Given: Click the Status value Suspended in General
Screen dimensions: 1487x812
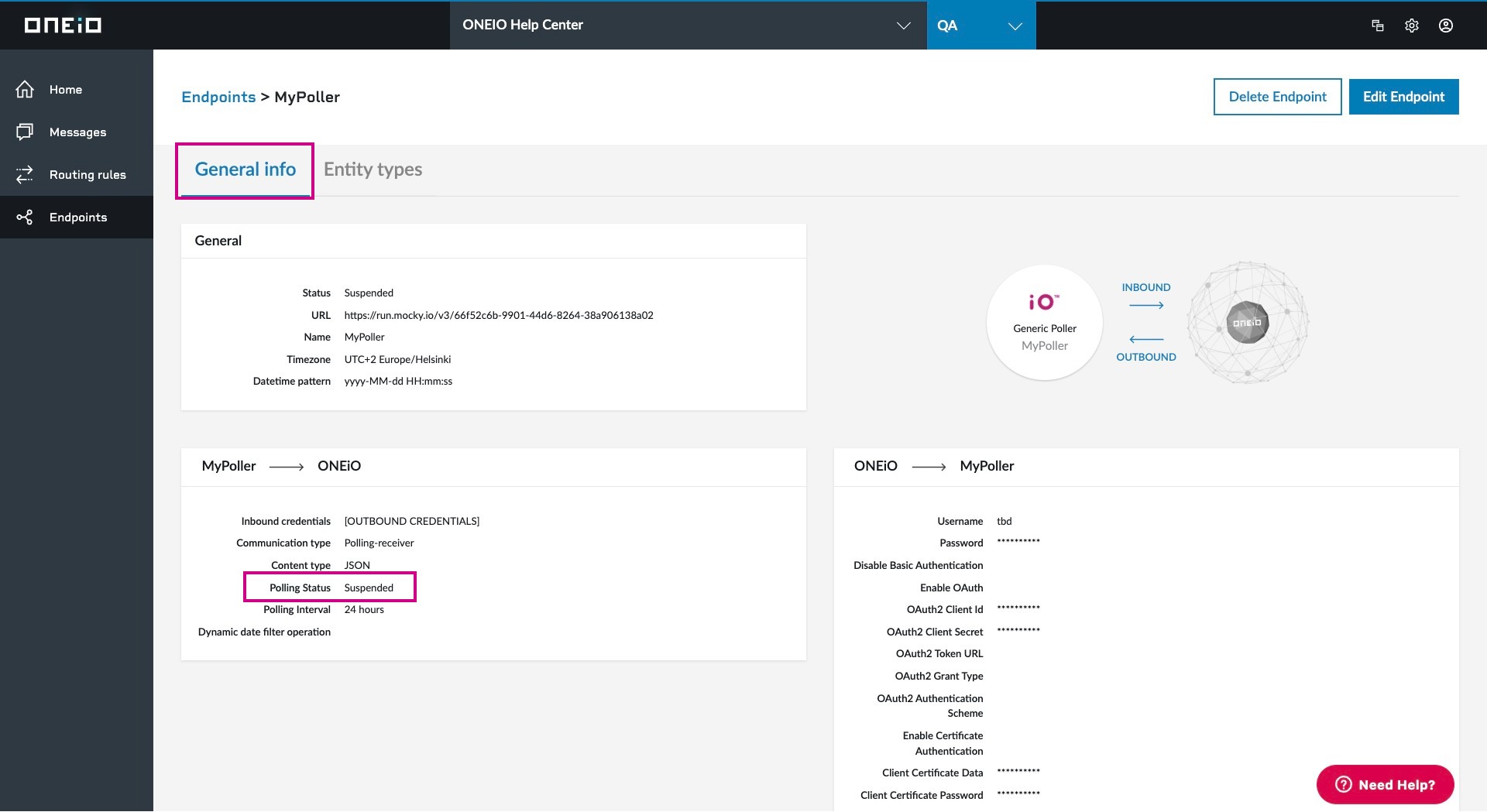Looking at the screenshot, I should 369,293.
